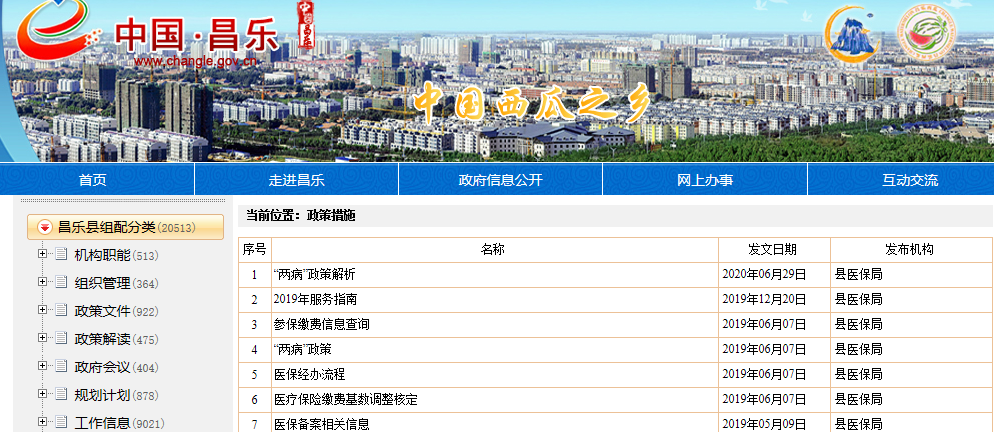Expand the 机构职能 tree node

(x=43, y=255)
